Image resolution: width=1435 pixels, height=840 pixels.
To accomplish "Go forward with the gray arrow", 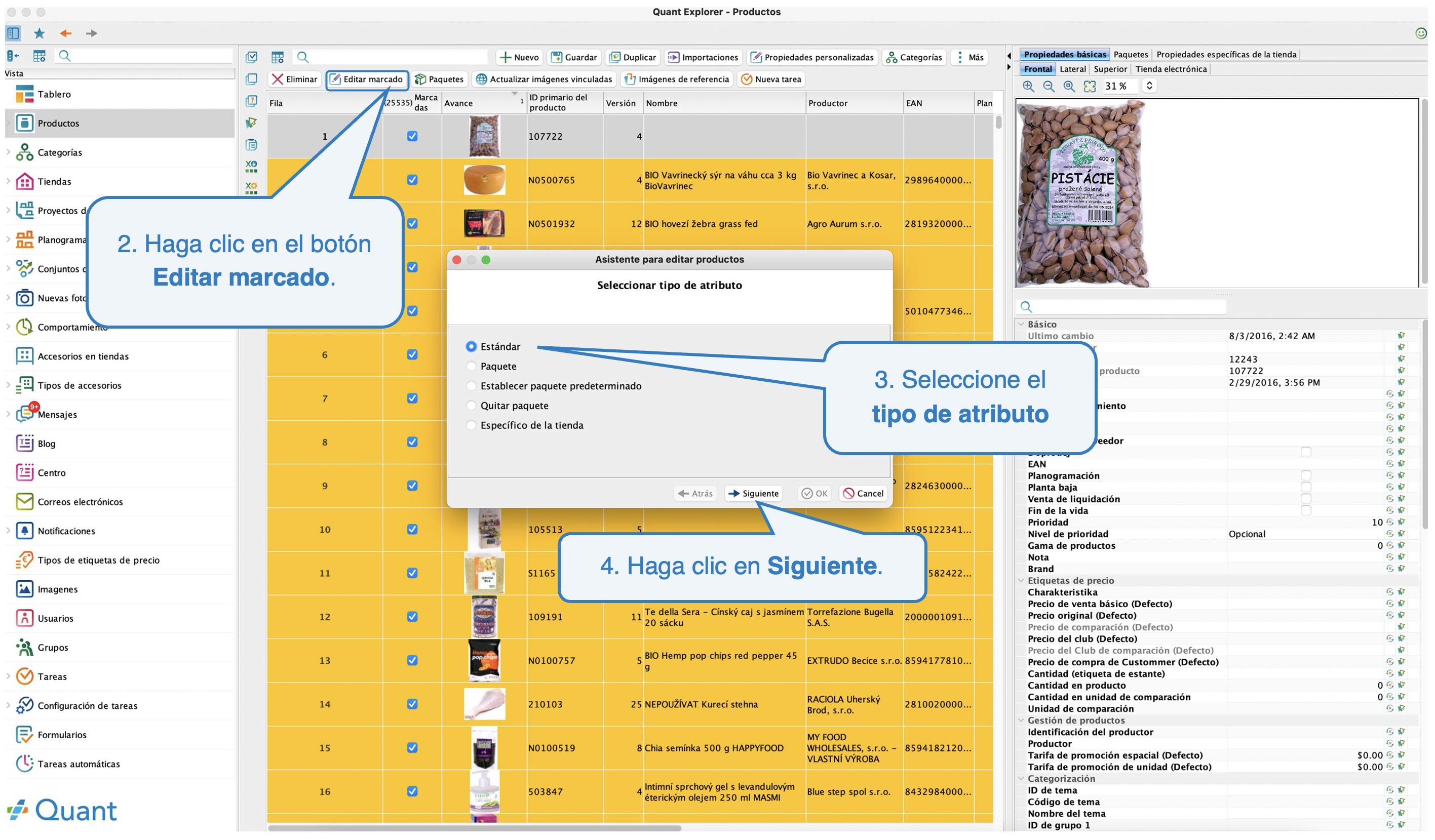I will click(x=91, y=33).
